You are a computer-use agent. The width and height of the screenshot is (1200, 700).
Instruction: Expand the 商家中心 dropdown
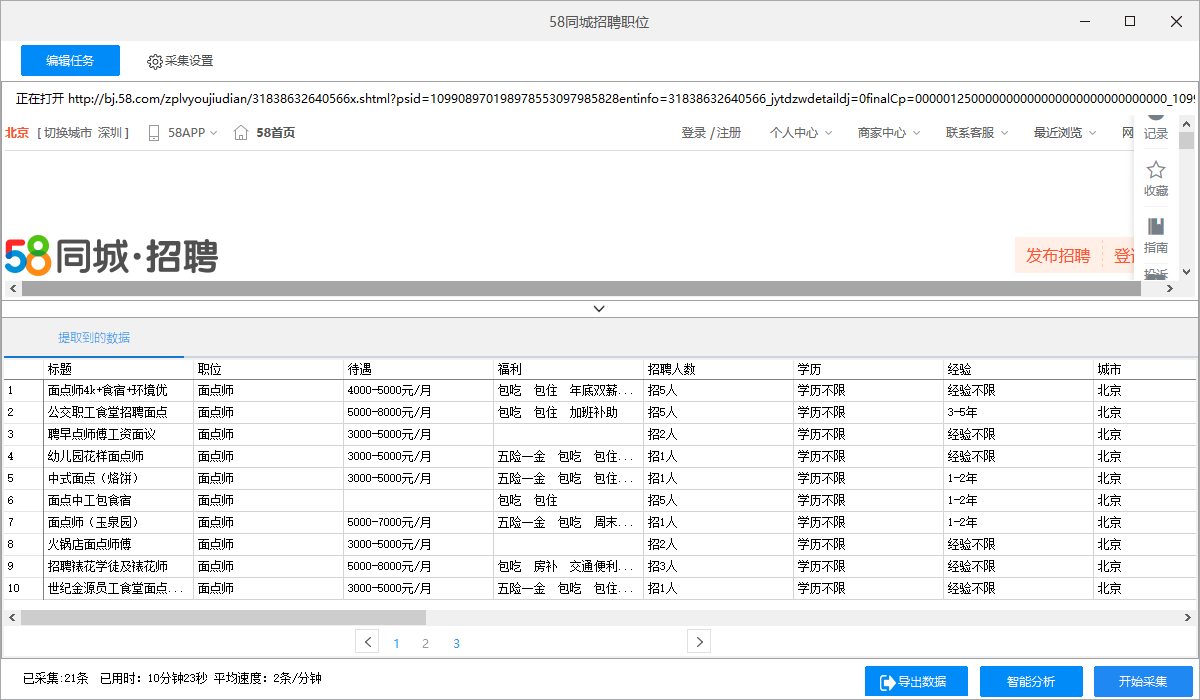[x=889, y=132]
